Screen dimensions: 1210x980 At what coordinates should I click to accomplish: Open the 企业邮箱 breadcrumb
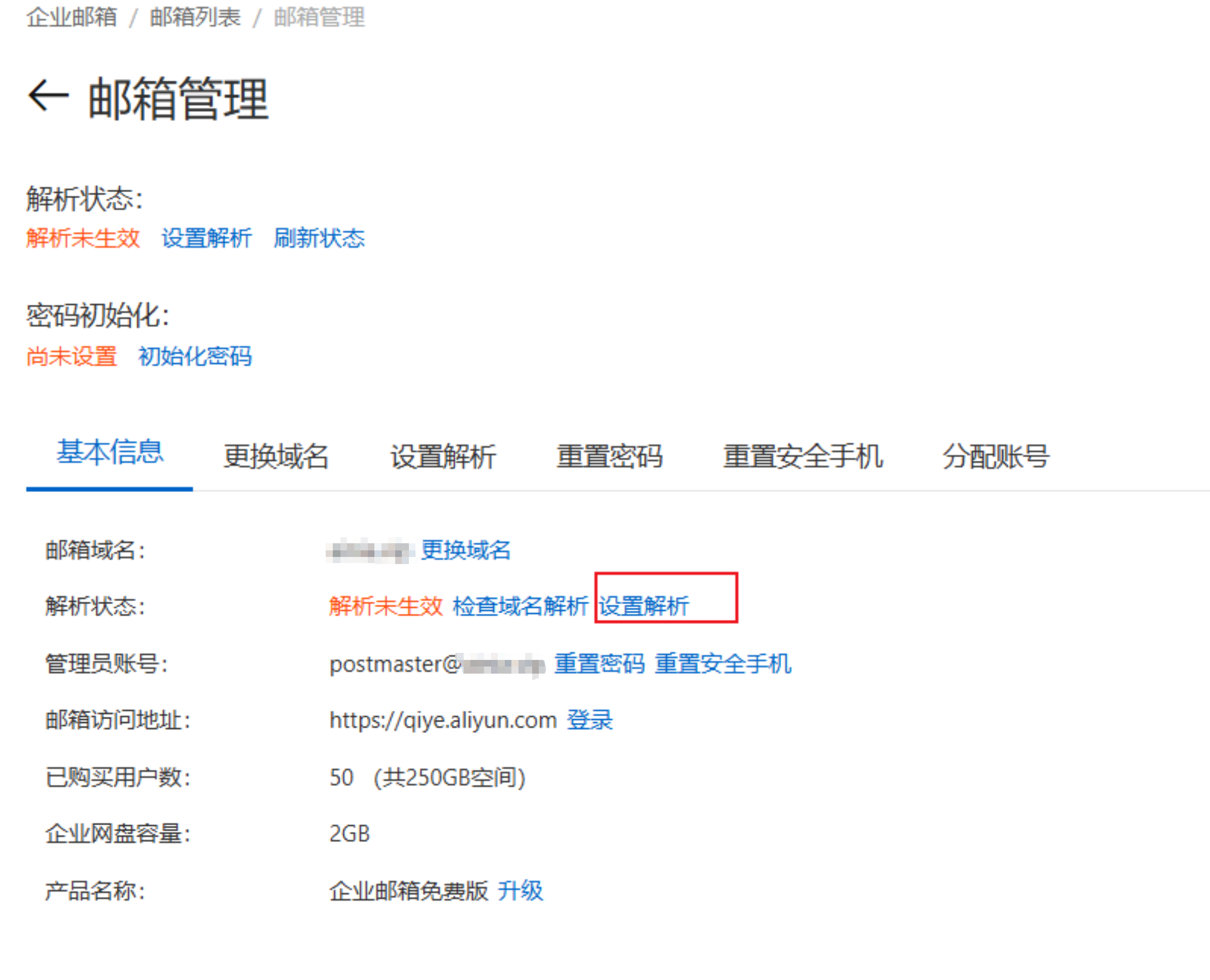(x=72, y=17)
